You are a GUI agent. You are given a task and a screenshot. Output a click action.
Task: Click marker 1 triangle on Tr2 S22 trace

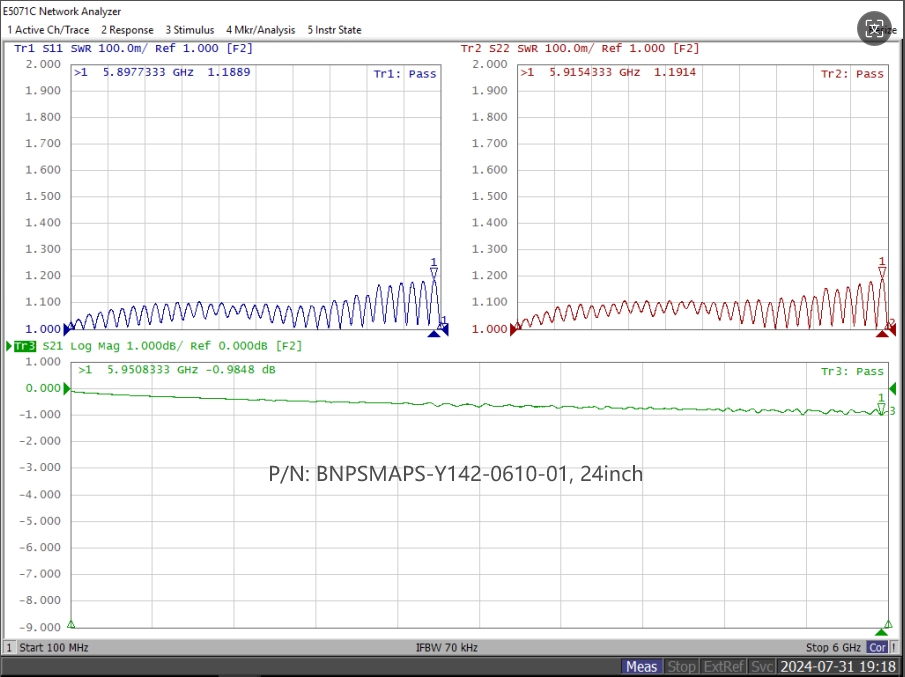tap(882, 272)
